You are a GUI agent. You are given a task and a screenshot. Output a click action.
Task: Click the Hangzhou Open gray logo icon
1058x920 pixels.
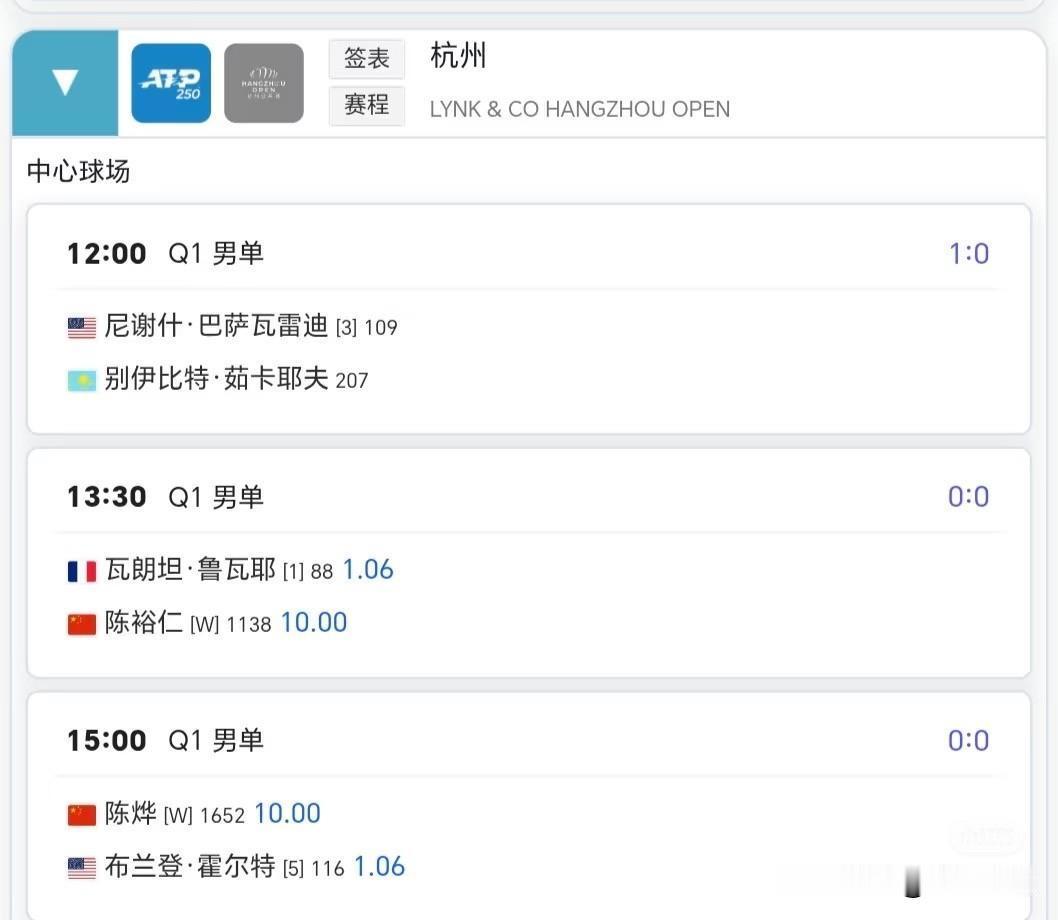coord(264,83)
